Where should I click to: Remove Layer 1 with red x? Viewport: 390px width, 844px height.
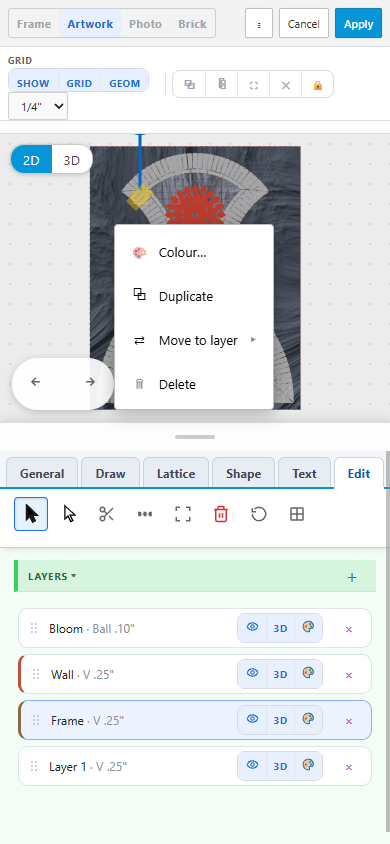(x=349, y=767)
